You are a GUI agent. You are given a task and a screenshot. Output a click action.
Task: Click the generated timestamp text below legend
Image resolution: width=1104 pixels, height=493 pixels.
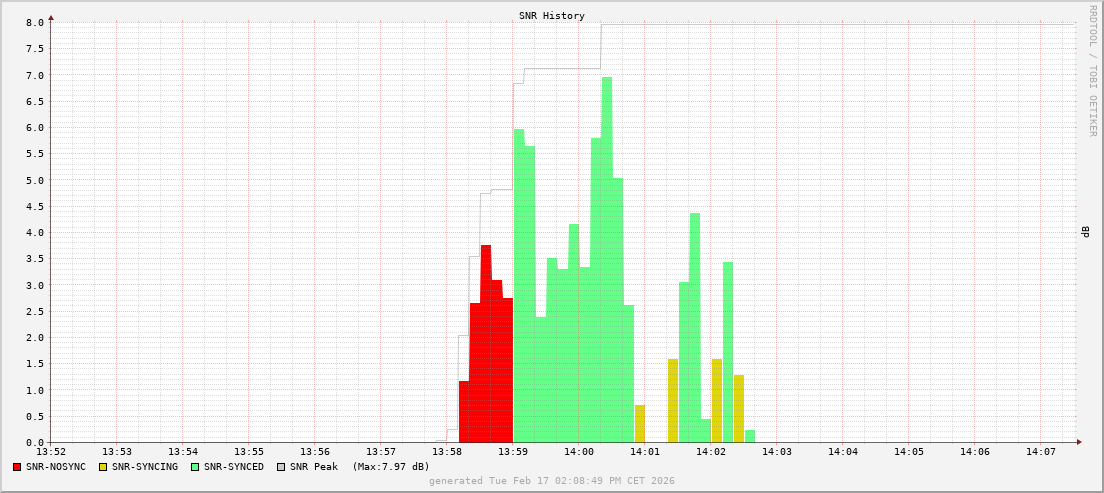(x=551, y=481)
